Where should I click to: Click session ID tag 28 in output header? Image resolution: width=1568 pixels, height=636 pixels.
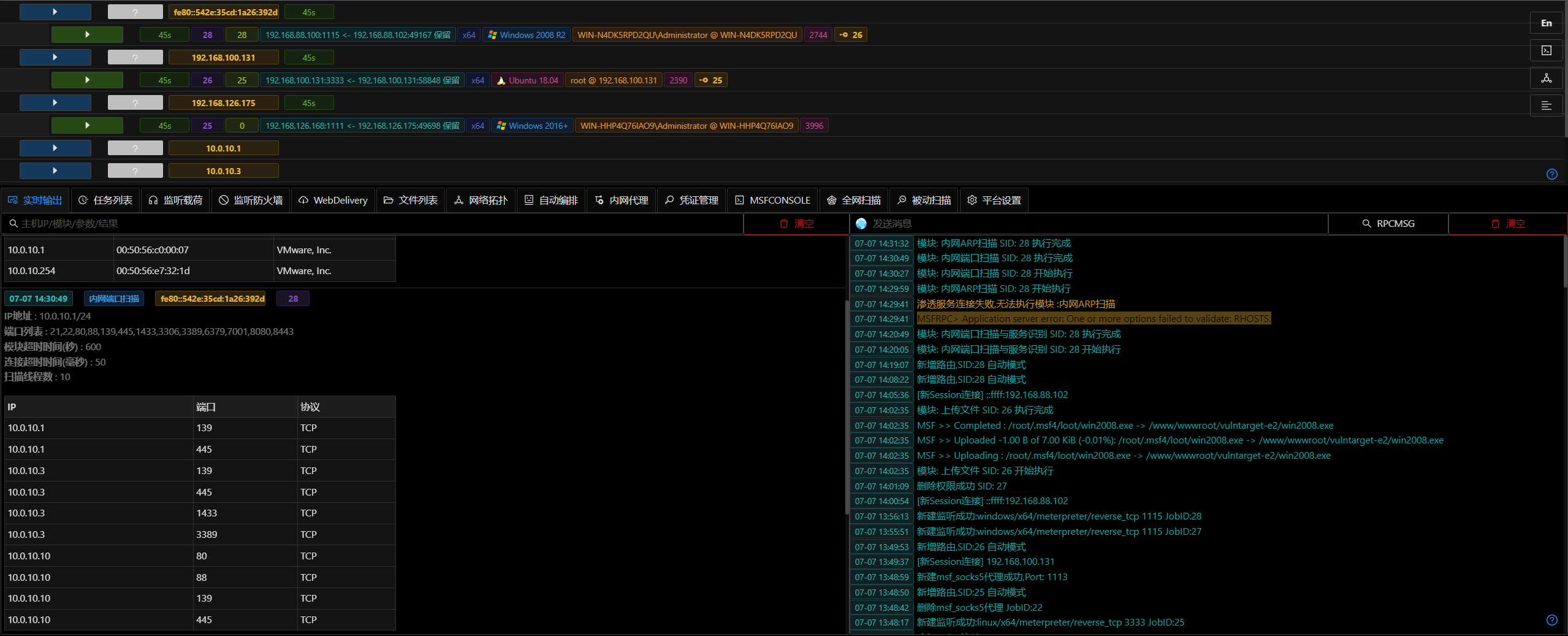tap(293, 299)
